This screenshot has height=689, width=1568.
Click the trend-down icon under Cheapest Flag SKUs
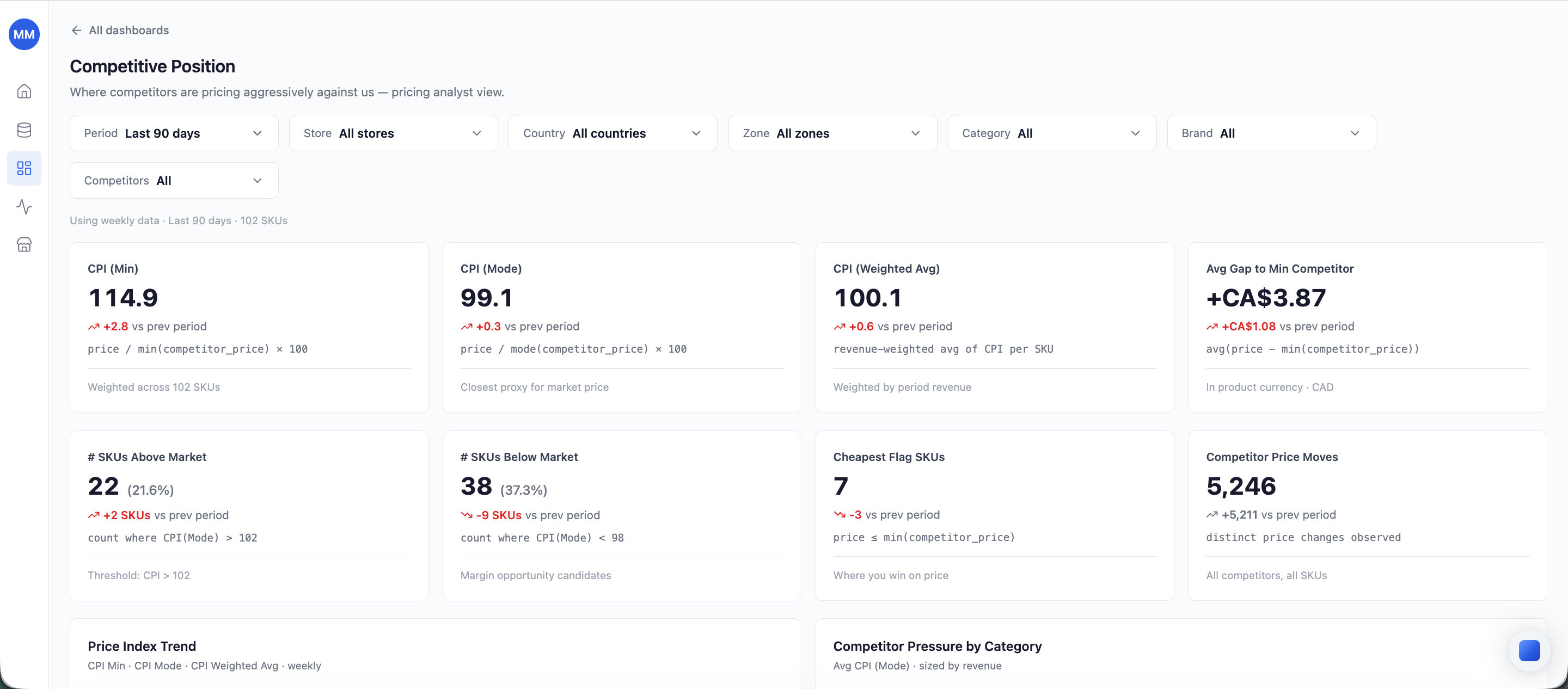click(x=840, y=515)
